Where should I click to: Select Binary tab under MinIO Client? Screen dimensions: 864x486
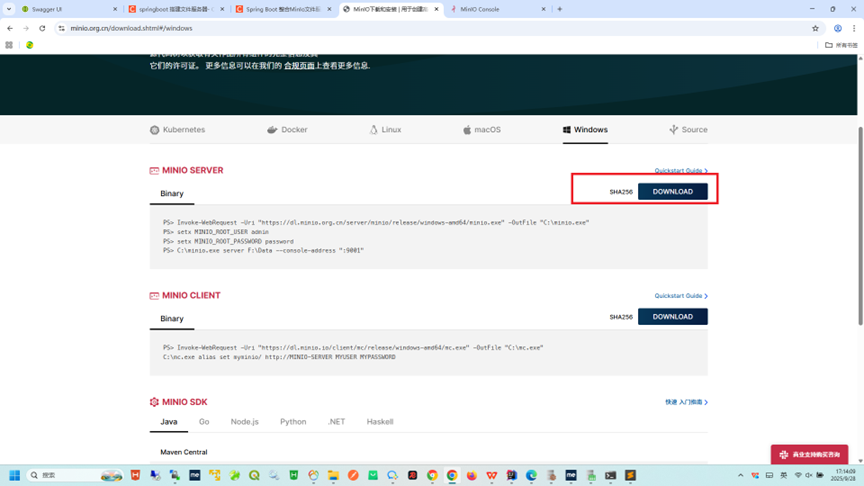point(172,318)
